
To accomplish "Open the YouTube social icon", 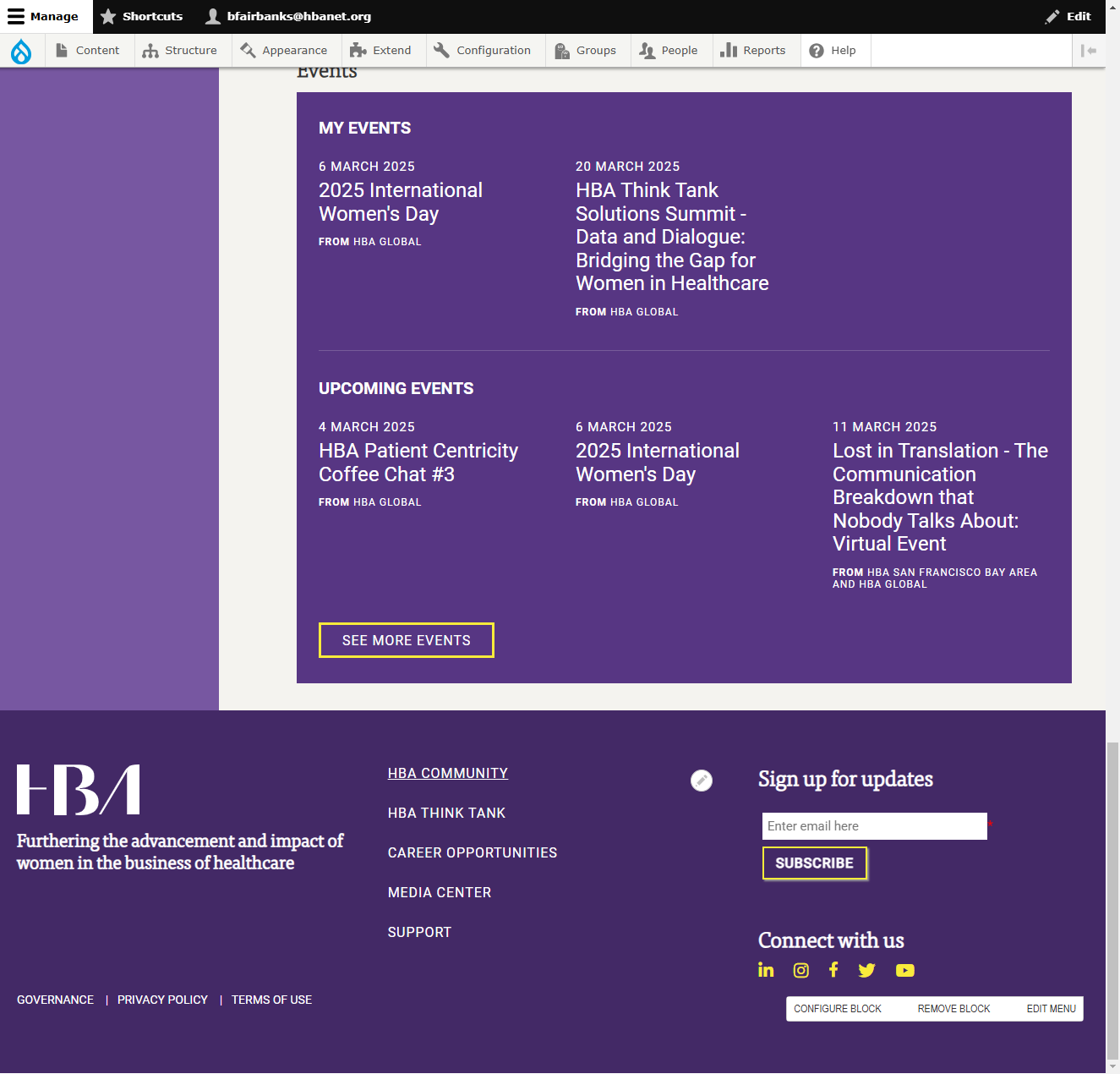I will tap(905, 970).
